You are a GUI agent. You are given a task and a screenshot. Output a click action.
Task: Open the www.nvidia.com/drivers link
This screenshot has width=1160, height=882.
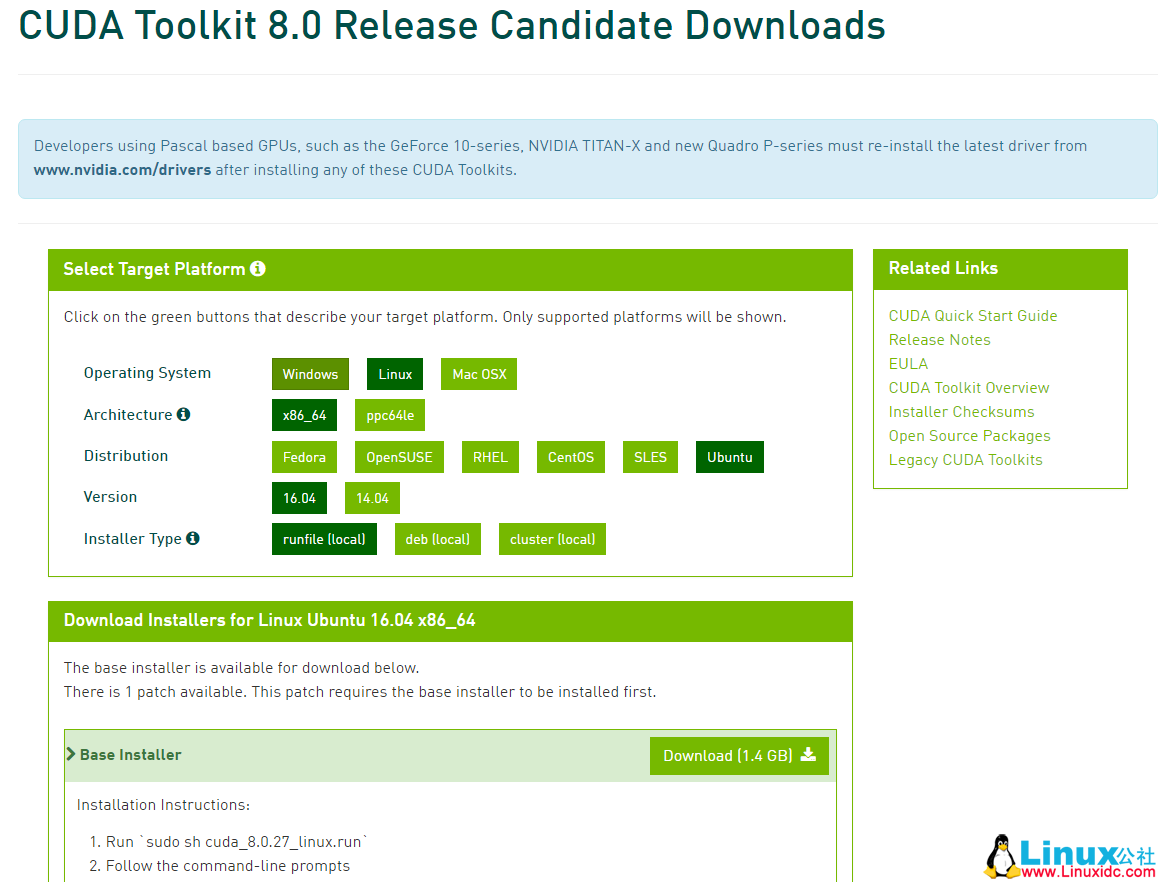[x=123, y=169]
